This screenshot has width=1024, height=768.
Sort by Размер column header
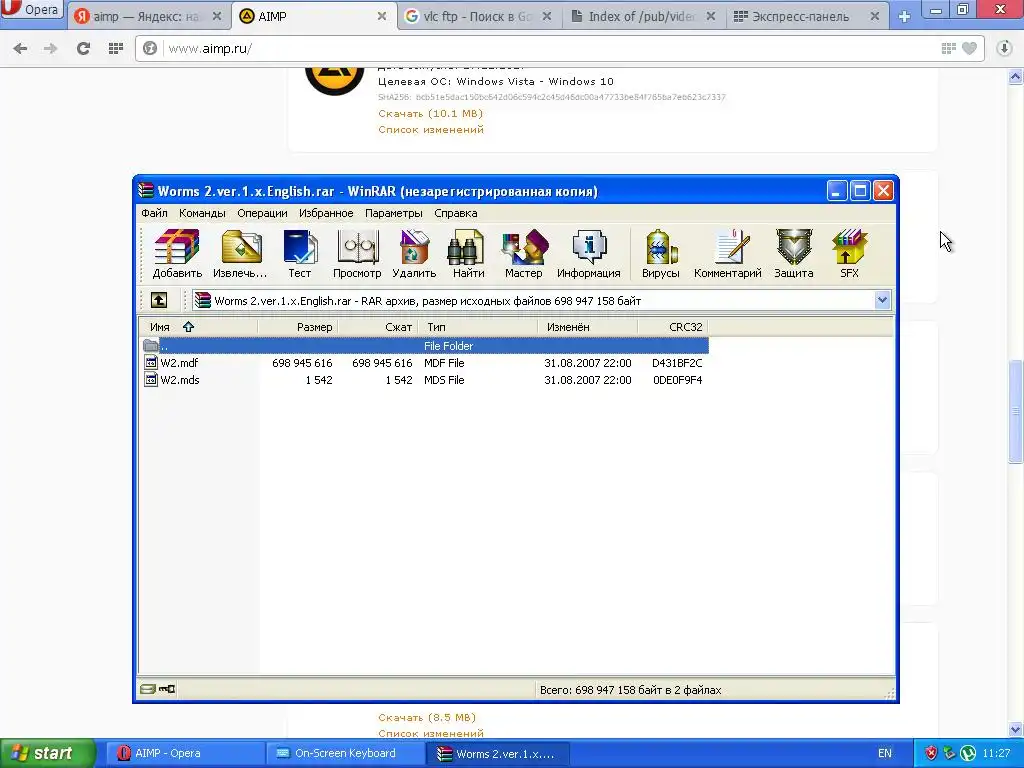(297, 327)
